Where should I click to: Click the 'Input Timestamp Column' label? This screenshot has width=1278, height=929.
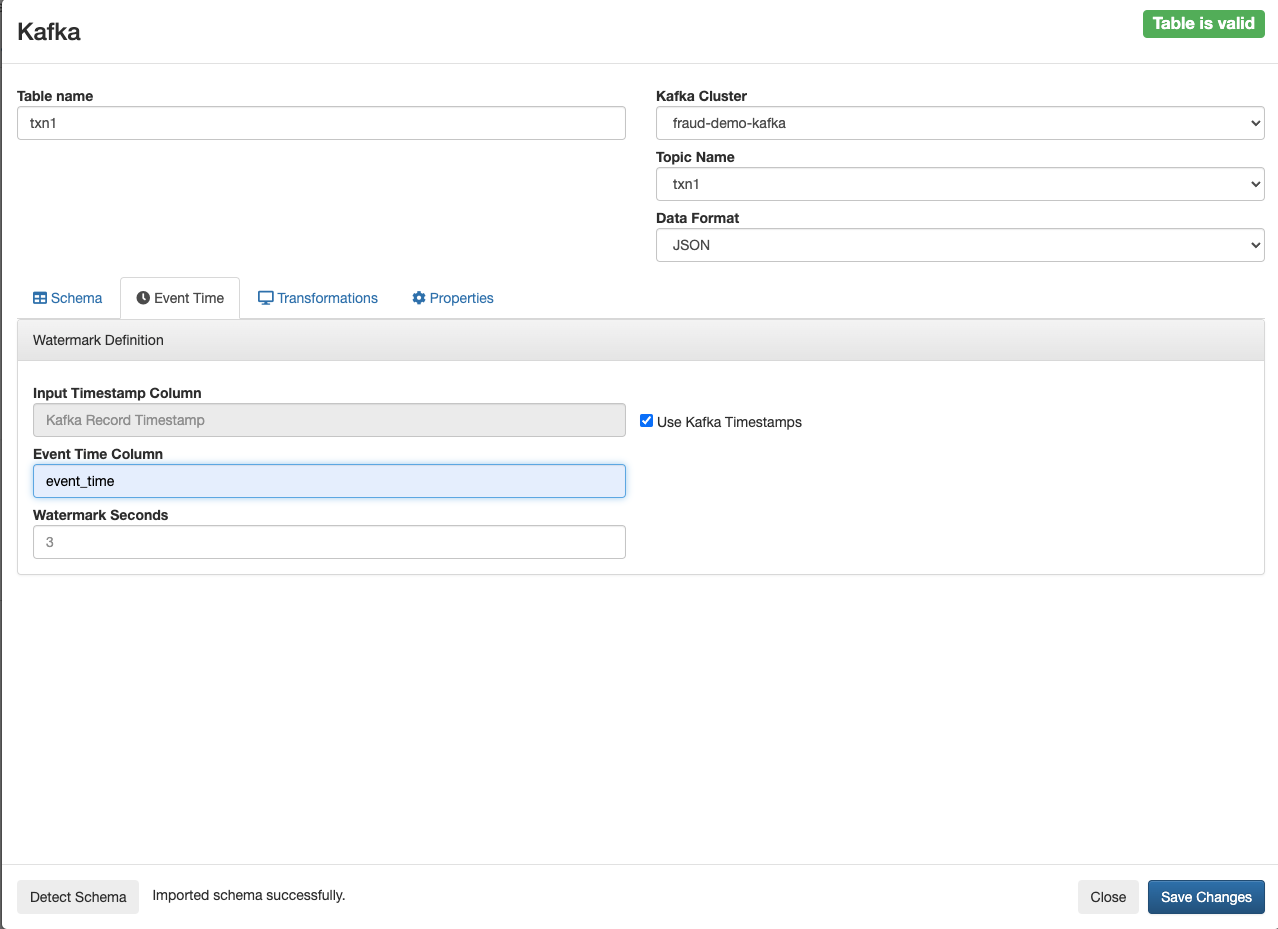(117, 393)
